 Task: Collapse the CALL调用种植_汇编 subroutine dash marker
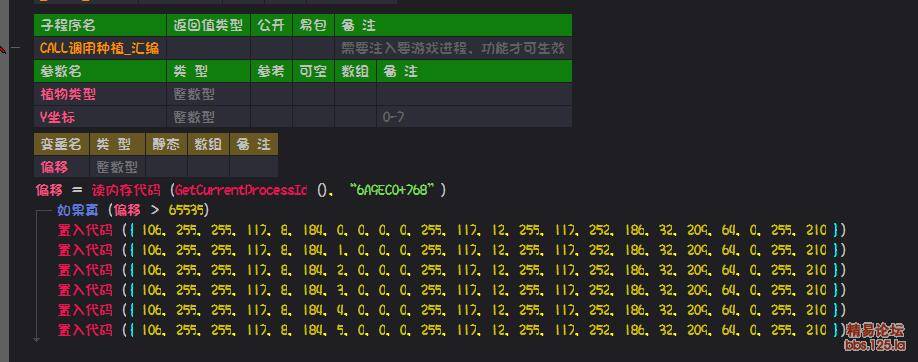coord(15,48)
